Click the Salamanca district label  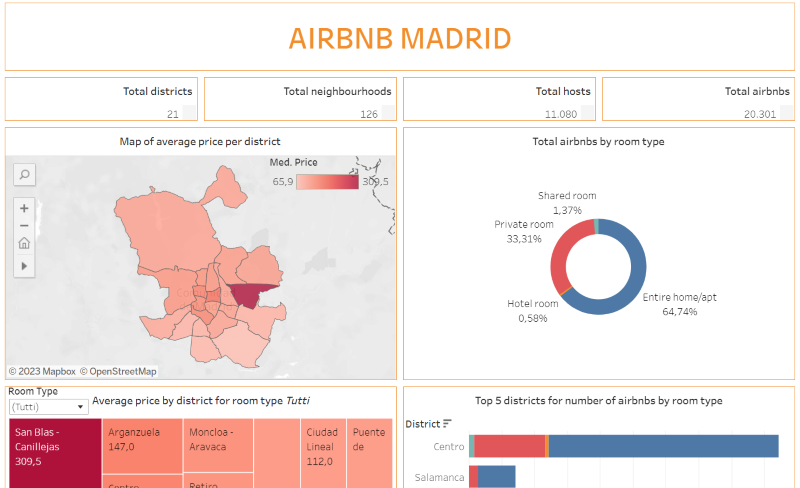(x=439, y=477)
